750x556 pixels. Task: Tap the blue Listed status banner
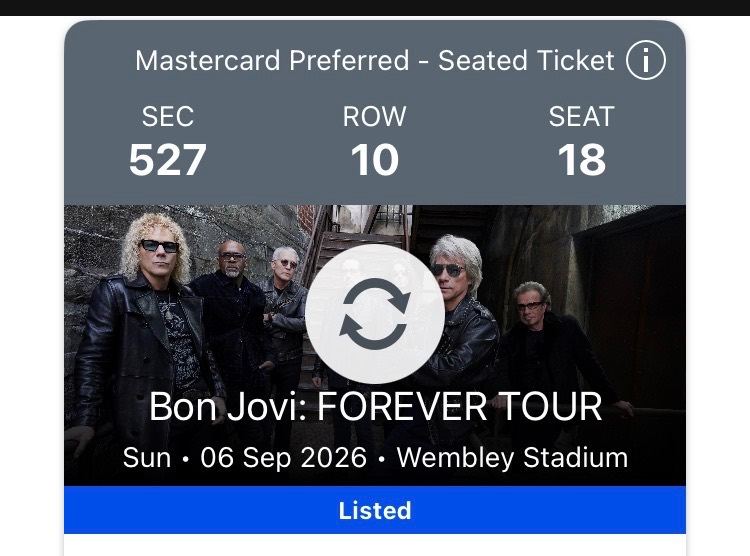tap(375, 511)
